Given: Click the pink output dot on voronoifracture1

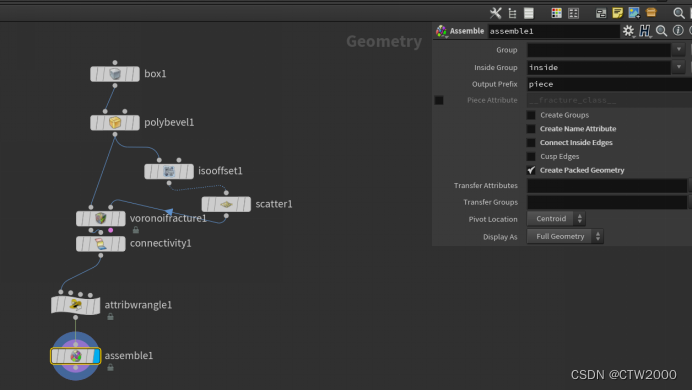Looking at the screenshot, I should coord(110,230).
